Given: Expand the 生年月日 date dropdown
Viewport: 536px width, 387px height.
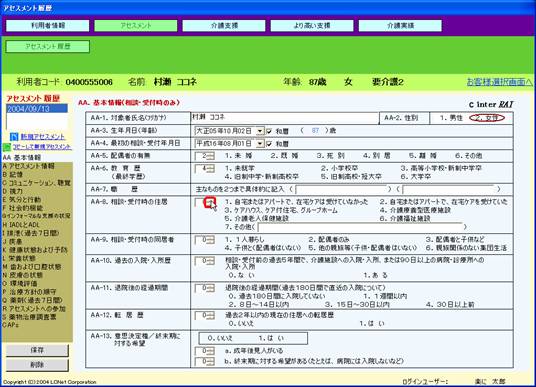Looking at the screenshot, I should (260, 131).
